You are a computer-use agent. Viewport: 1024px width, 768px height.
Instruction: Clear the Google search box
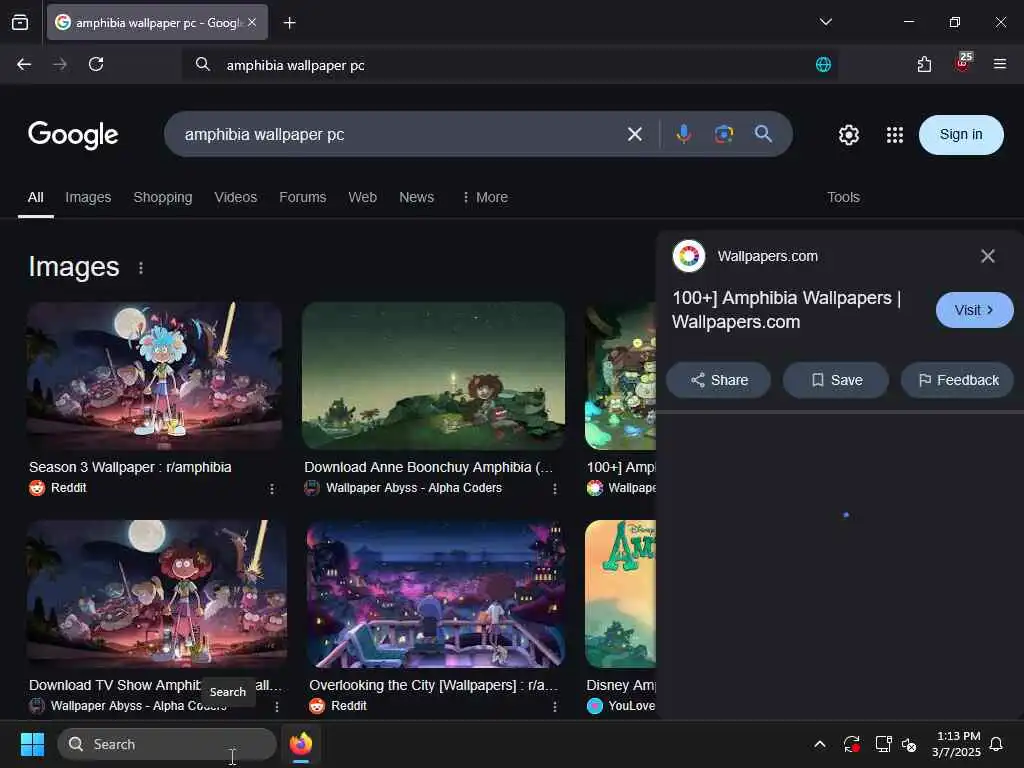pyautogui.click(x=634, y=135)
